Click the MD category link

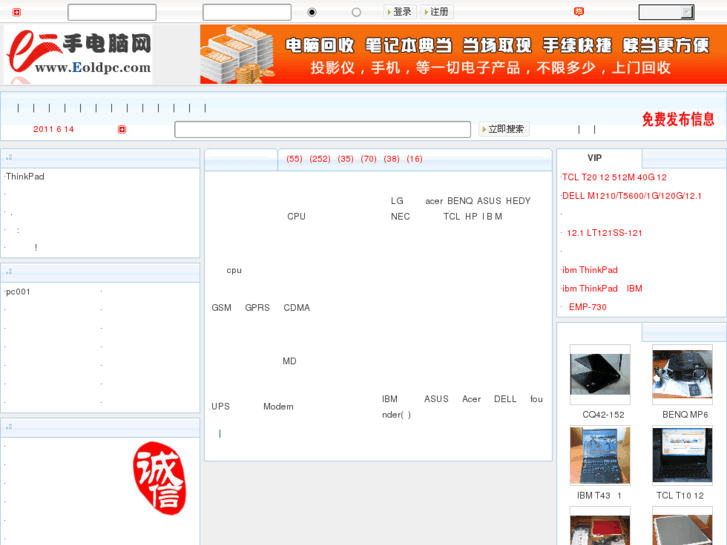click(289, 361)
